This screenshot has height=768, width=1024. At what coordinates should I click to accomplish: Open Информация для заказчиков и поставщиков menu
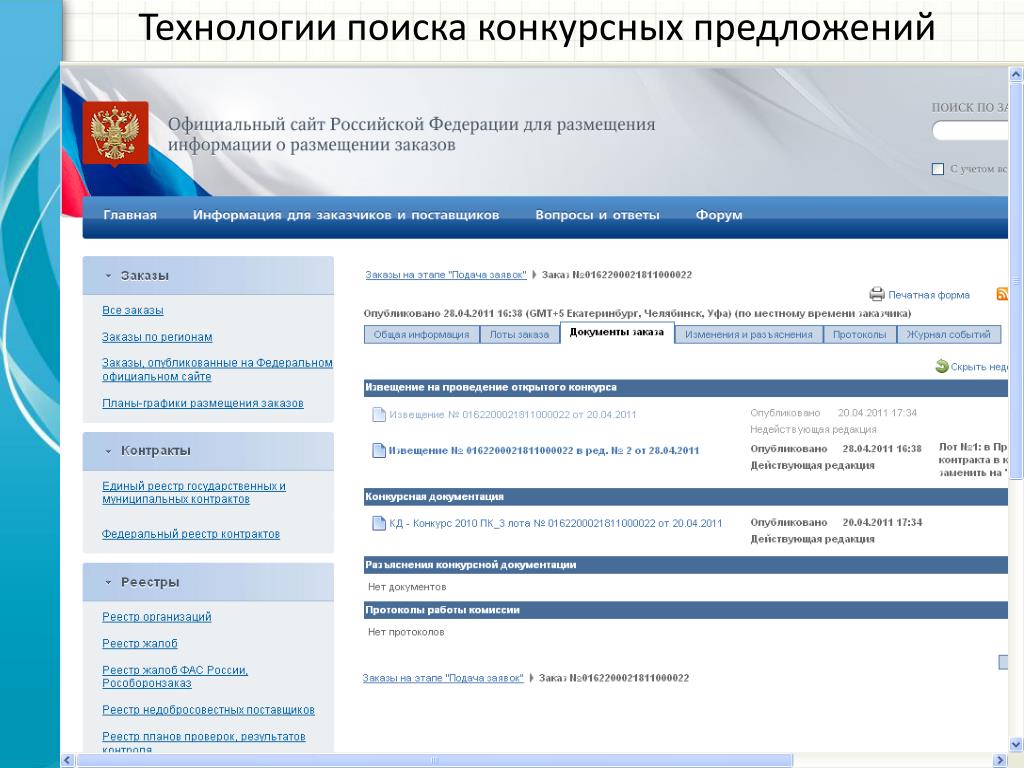click(346, 215)
